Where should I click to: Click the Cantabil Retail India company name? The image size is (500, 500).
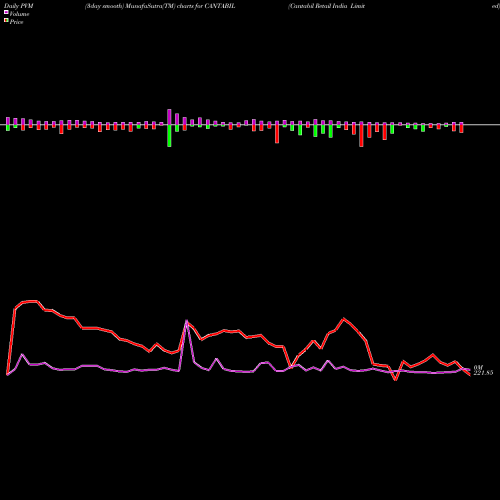coord(327,6)
